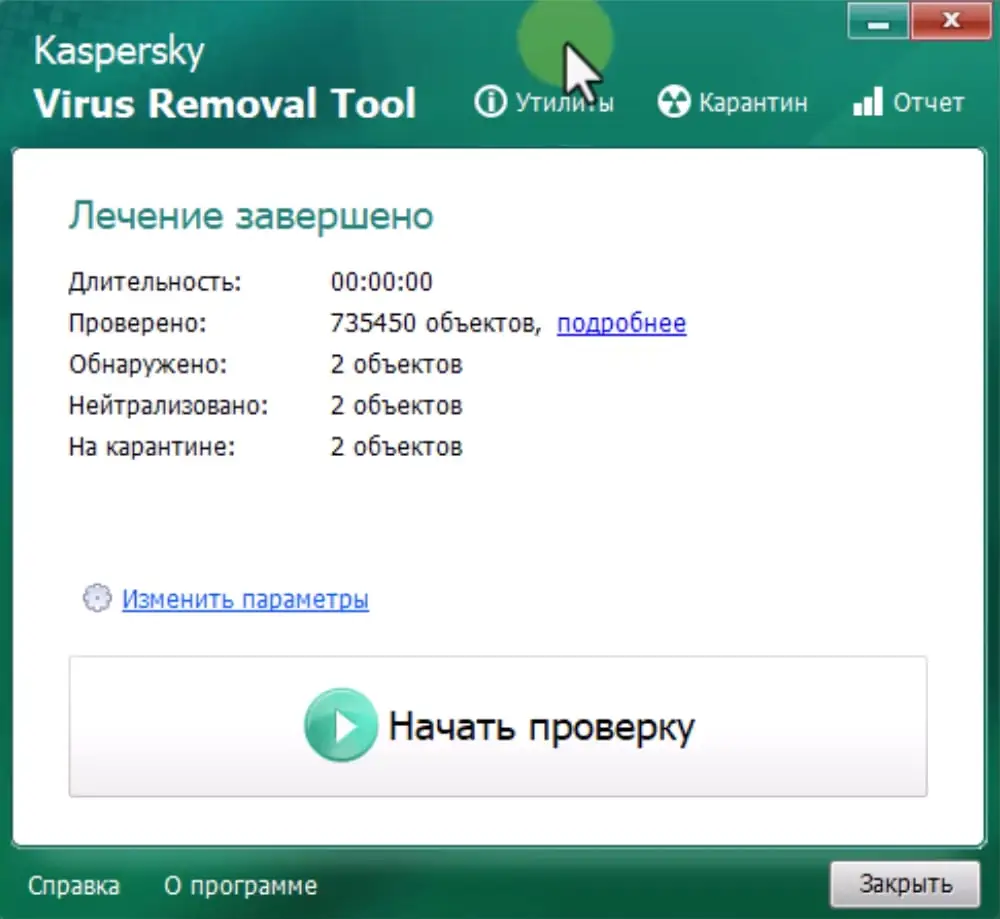Select the 00:00:00 duration value
The height and width of the screenshot is (919, 1000).
tap(381, 282)
